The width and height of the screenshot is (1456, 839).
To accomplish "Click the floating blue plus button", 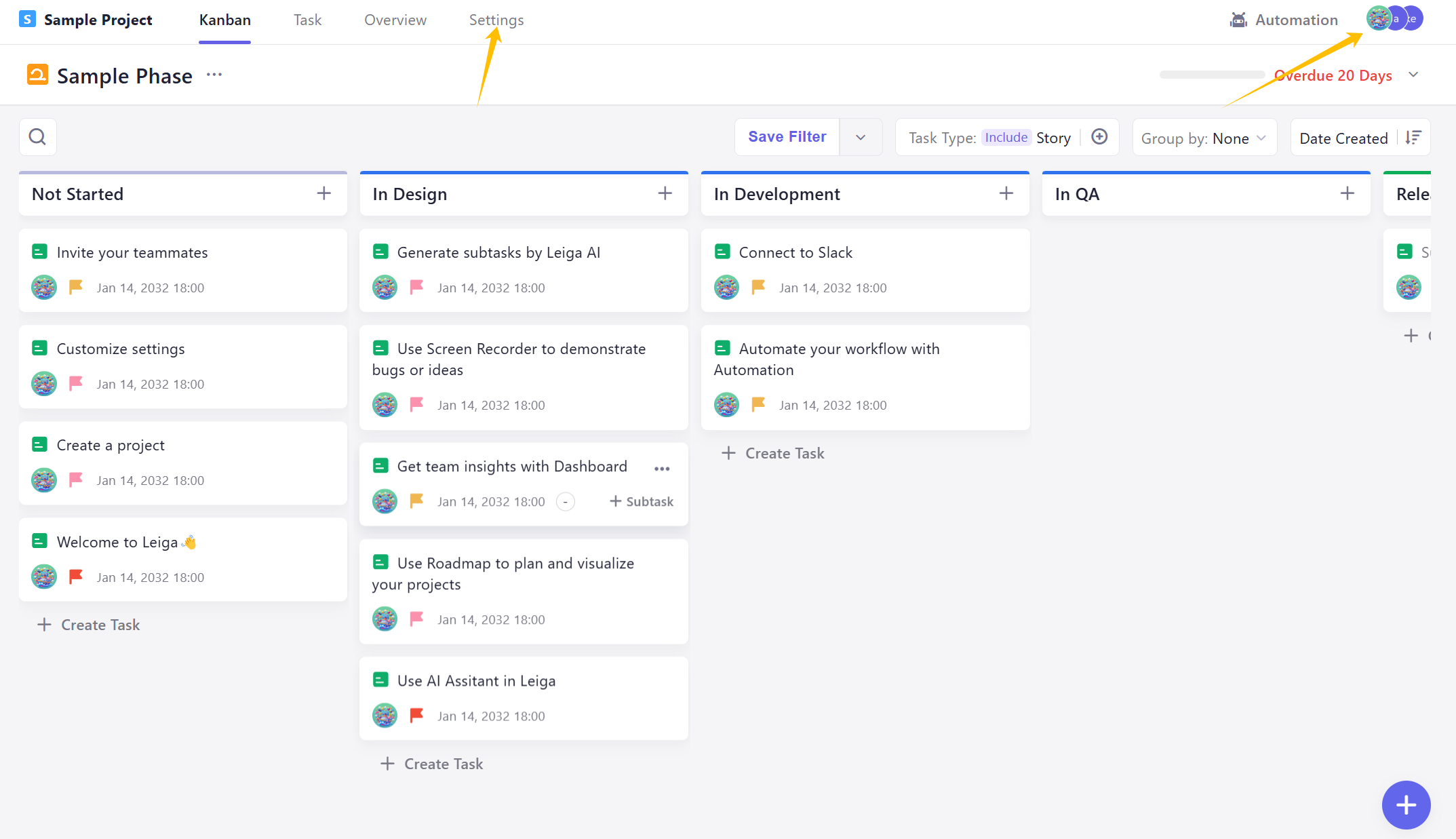I will [x=1406, y=805].
